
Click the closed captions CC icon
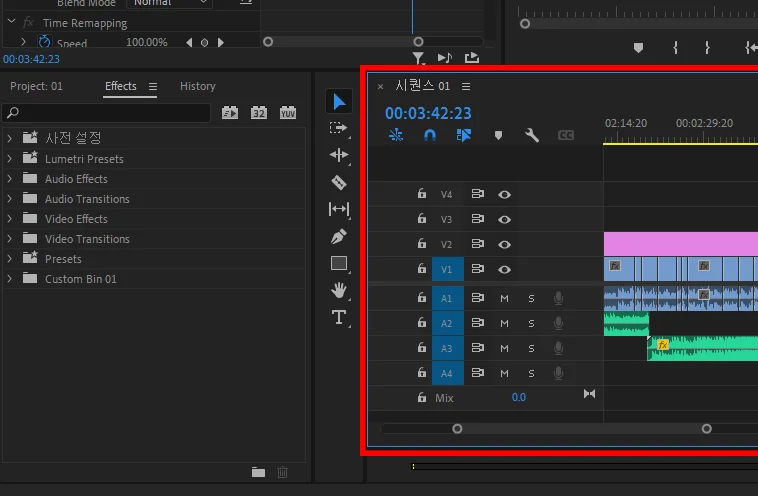[x=566, y=135]
